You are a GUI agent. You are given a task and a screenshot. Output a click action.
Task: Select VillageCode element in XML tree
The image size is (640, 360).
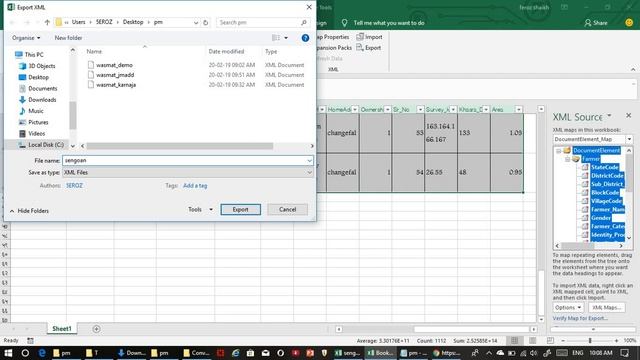606,201
